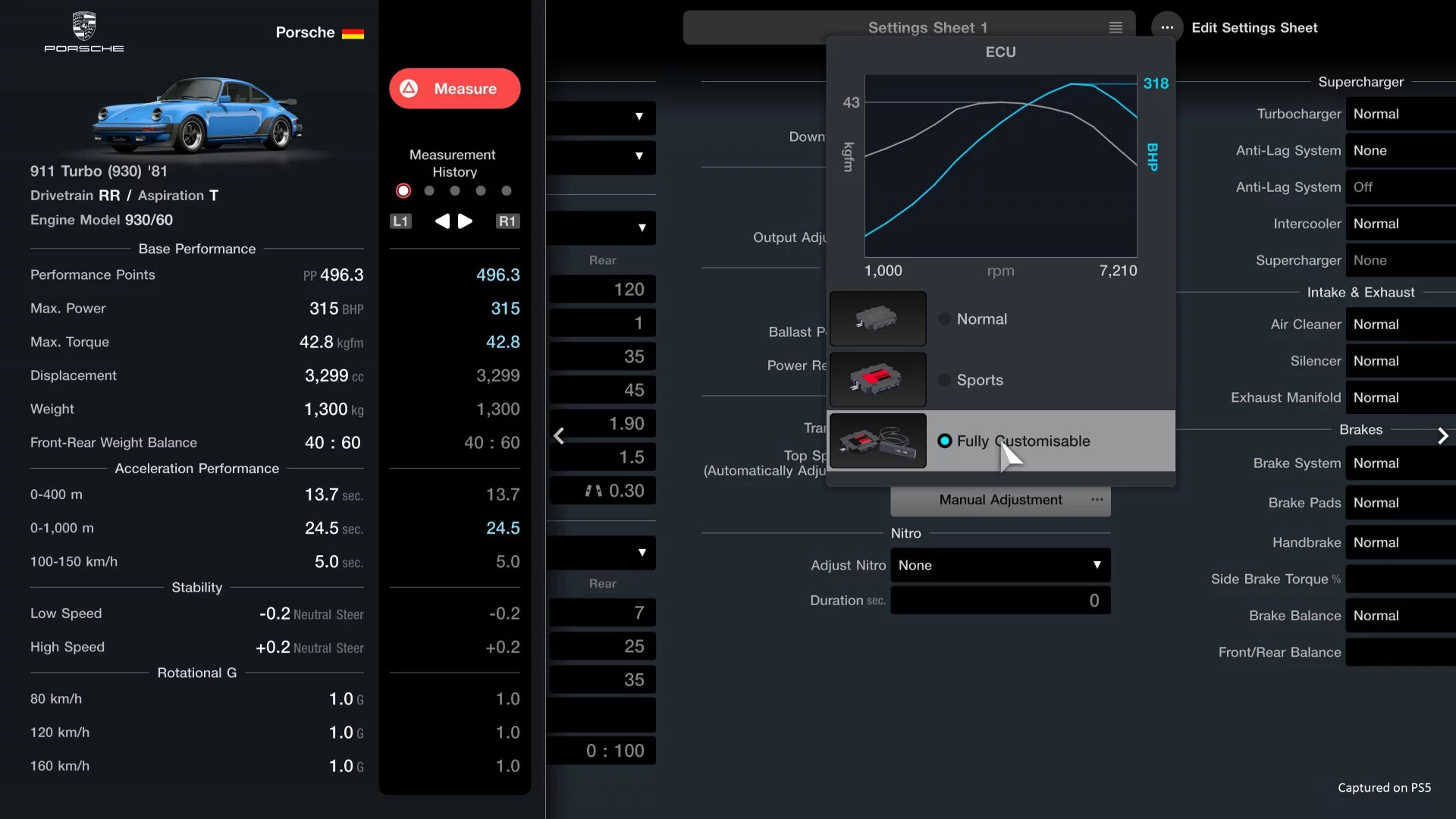The height and width of the screenshot is (819, 1456).
Task: Click the Porsche crest logo
Action: click(x=84, y=27)
